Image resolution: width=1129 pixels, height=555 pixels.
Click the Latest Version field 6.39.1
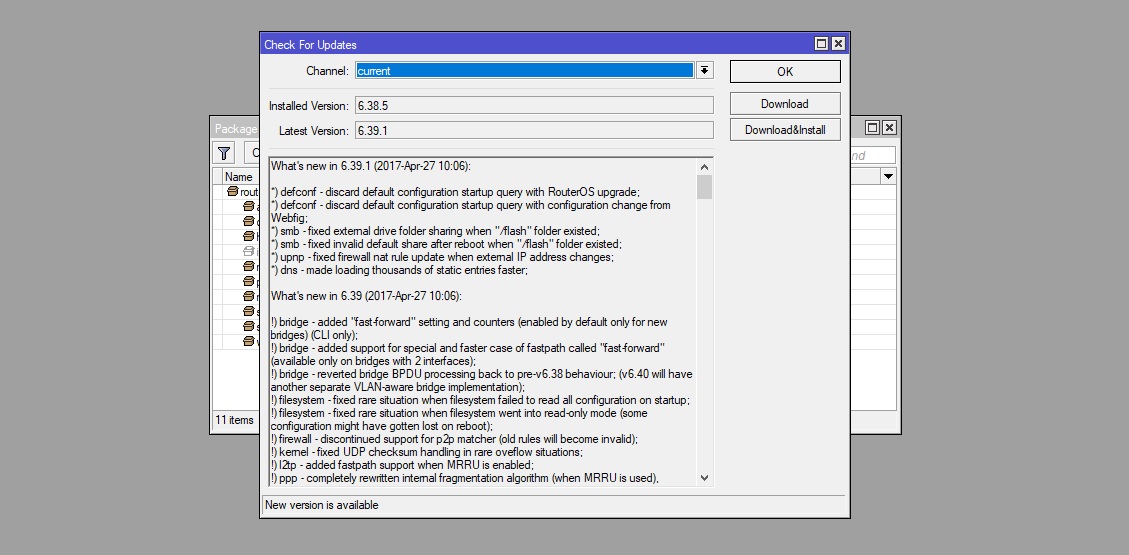(x=534, y=130)
